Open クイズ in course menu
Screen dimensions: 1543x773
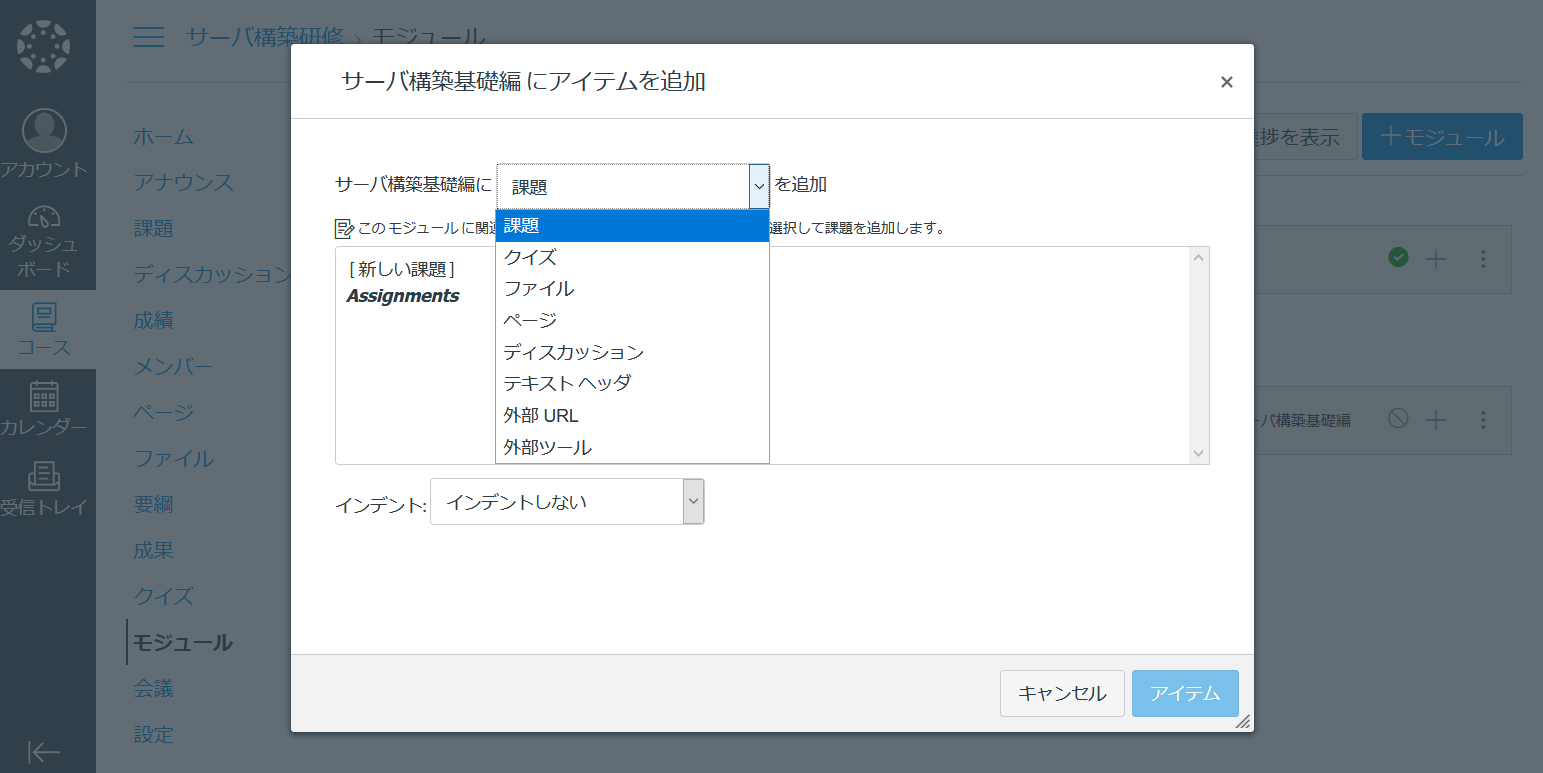click(164, 597)
